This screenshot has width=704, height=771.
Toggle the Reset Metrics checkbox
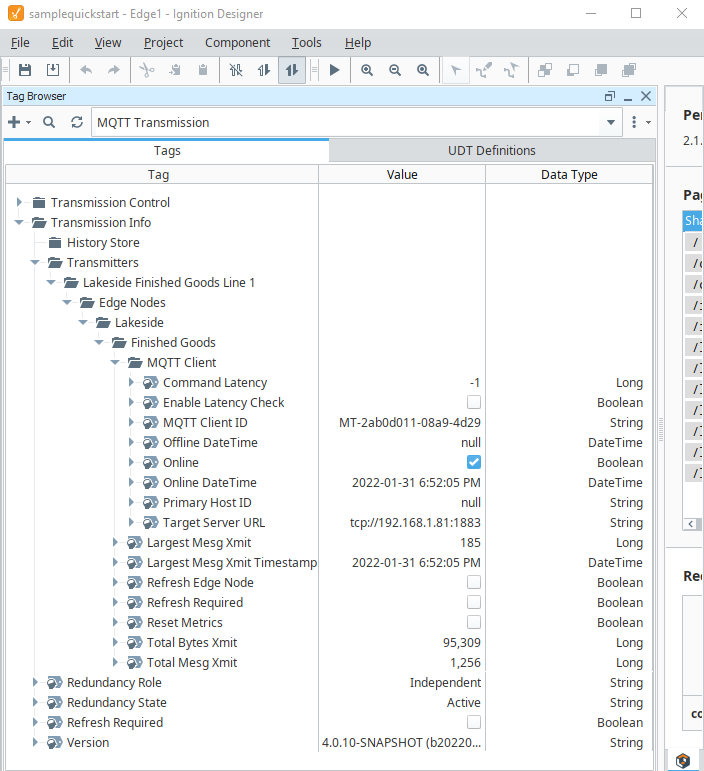tap(474, 623)
